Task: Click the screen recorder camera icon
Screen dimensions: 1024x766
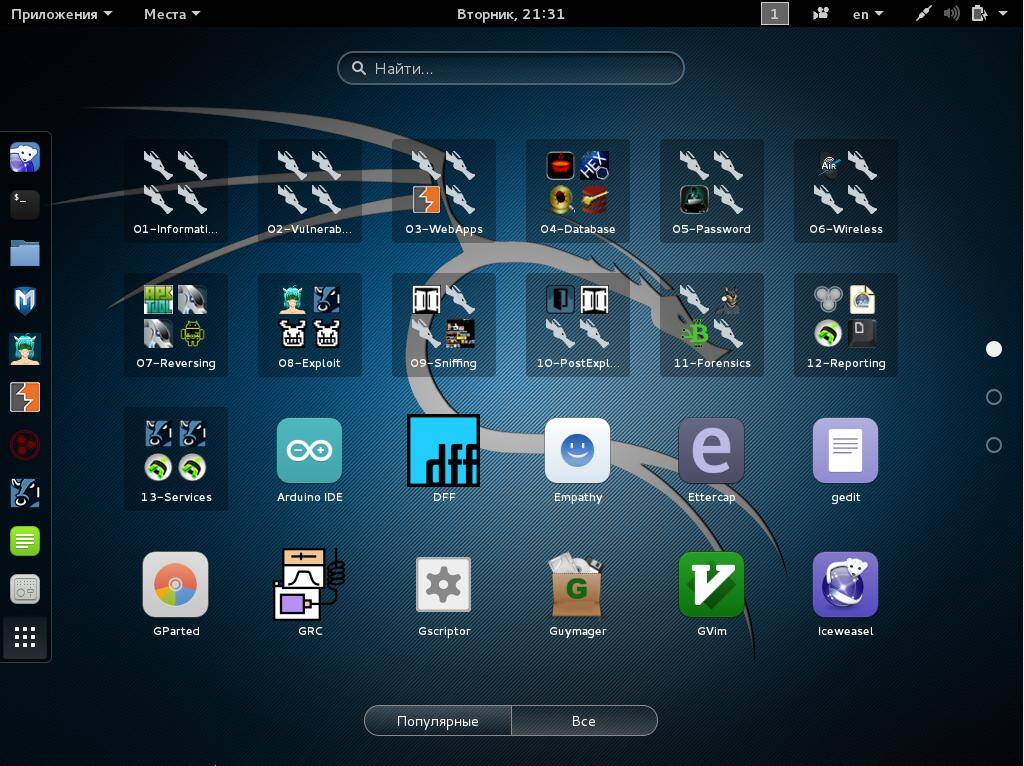Action: click(x=821, y=14)
